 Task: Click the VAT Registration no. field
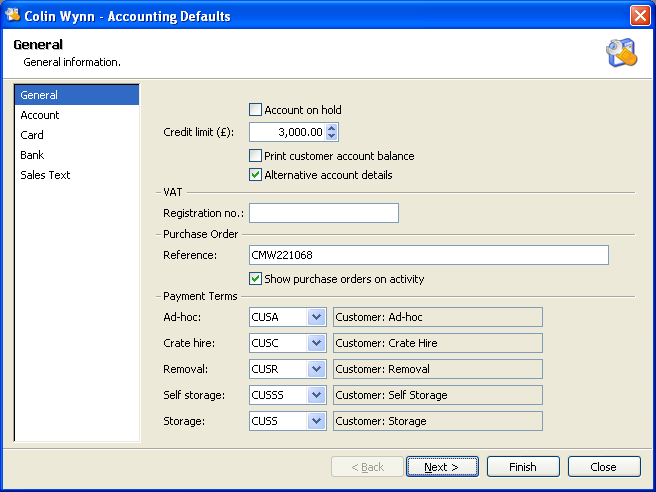[323, 213]
